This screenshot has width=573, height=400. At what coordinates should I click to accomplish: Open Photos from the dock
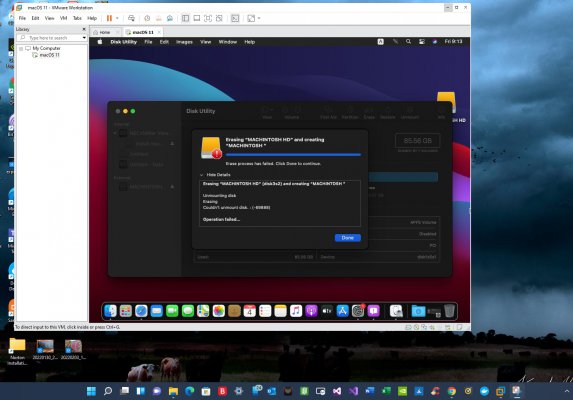pos(219,311)
